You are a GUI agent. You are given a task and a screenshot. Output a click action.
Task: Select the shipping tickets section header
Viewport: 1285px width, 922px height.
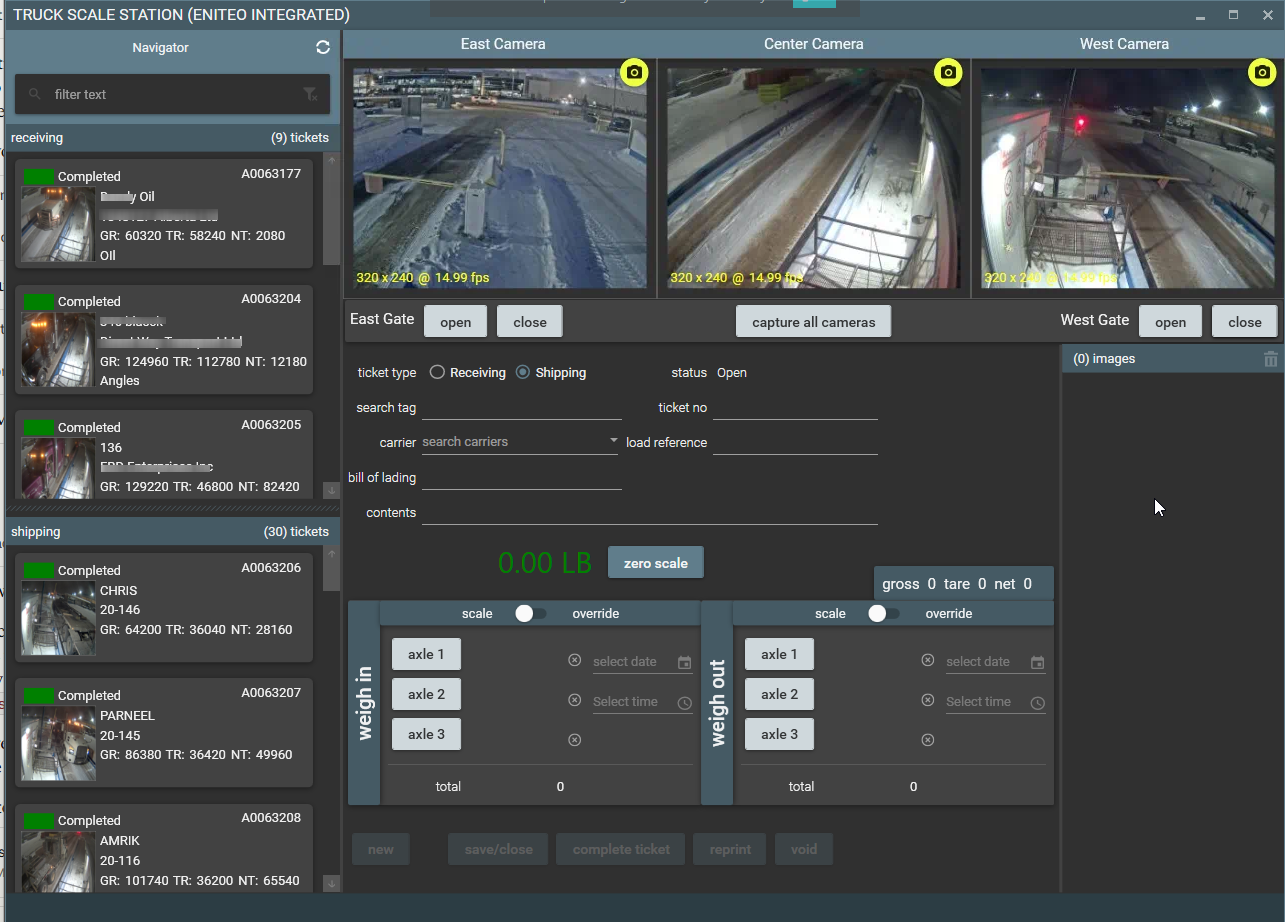point(170,531)
